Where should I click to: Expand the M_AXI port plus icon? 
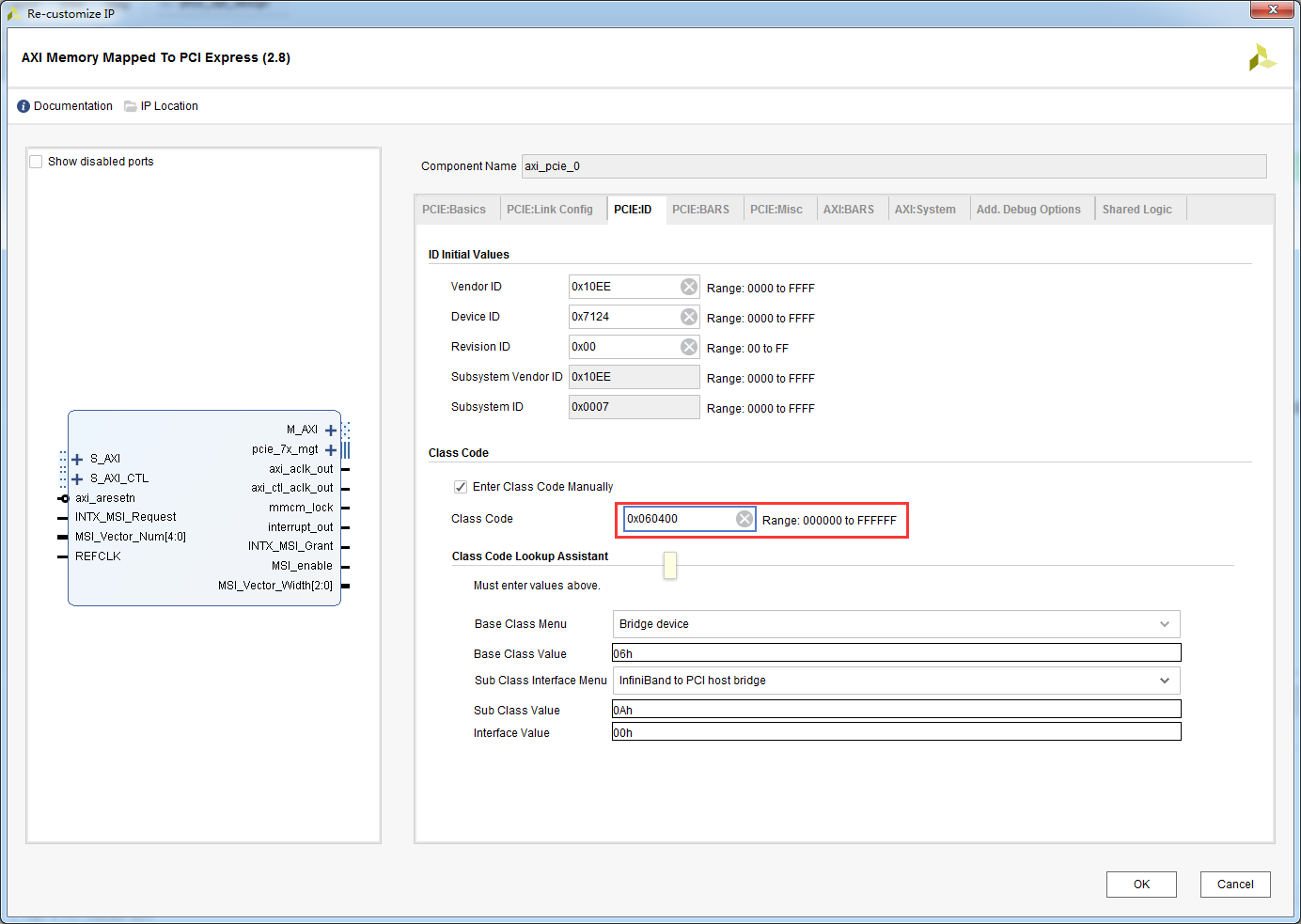tap(331, 431)
